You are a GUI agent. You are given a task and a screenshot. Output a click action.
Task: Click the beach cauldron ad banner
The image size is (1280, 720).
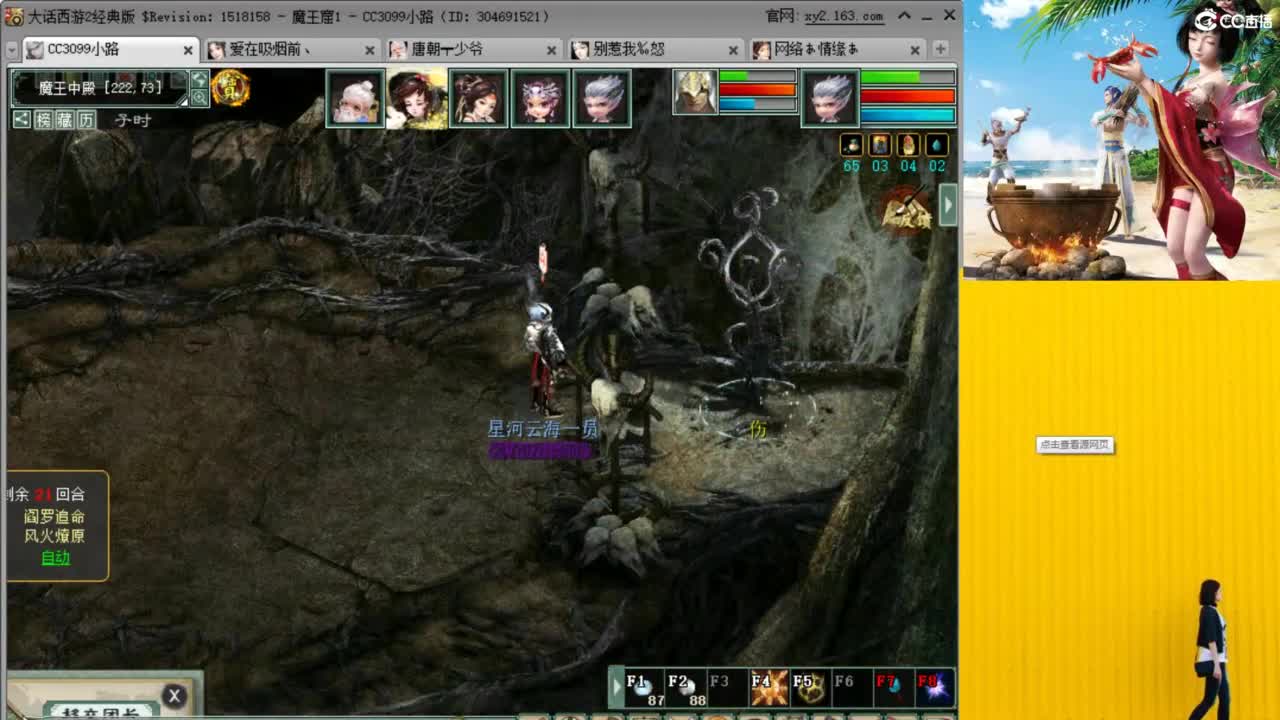1121,140
